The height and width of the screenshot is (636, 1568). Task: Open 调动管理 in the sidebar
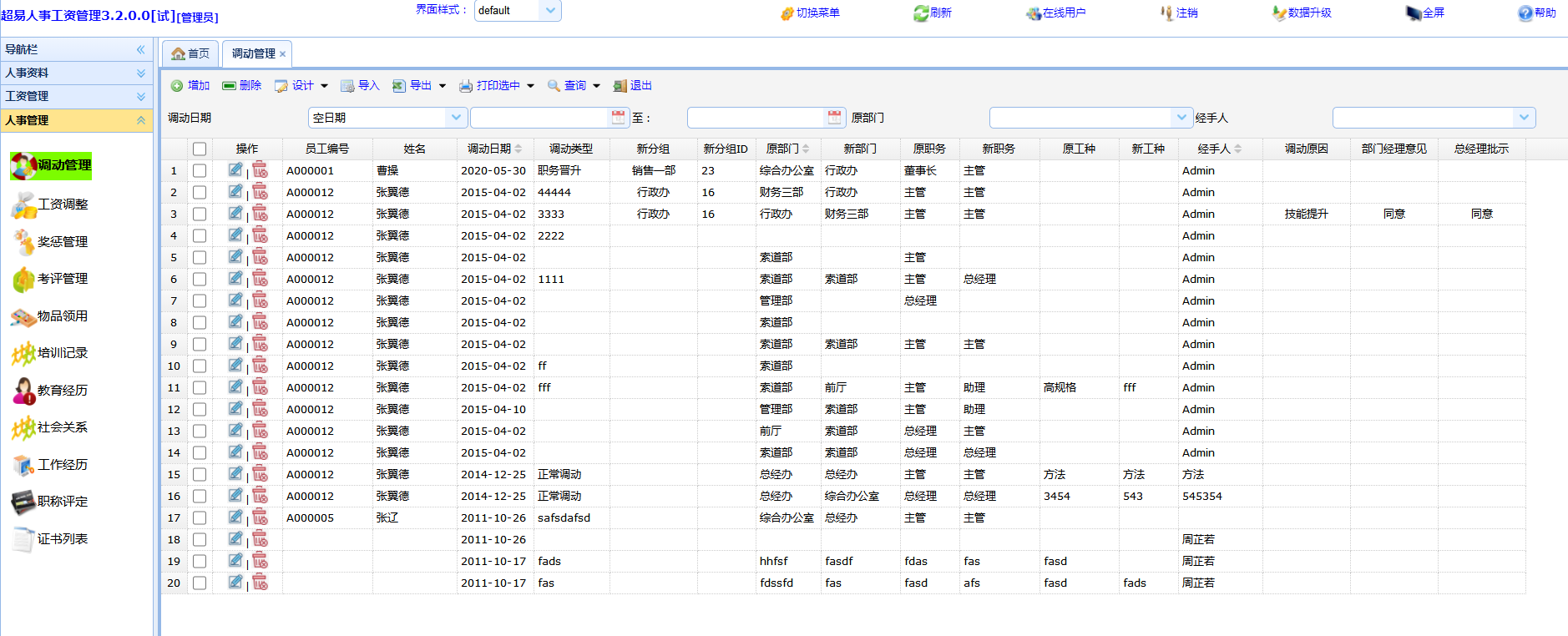[x=51, y=165]
